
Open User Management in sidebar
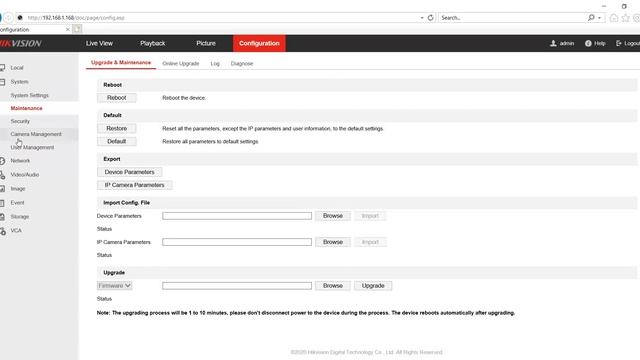pos(32,147)
